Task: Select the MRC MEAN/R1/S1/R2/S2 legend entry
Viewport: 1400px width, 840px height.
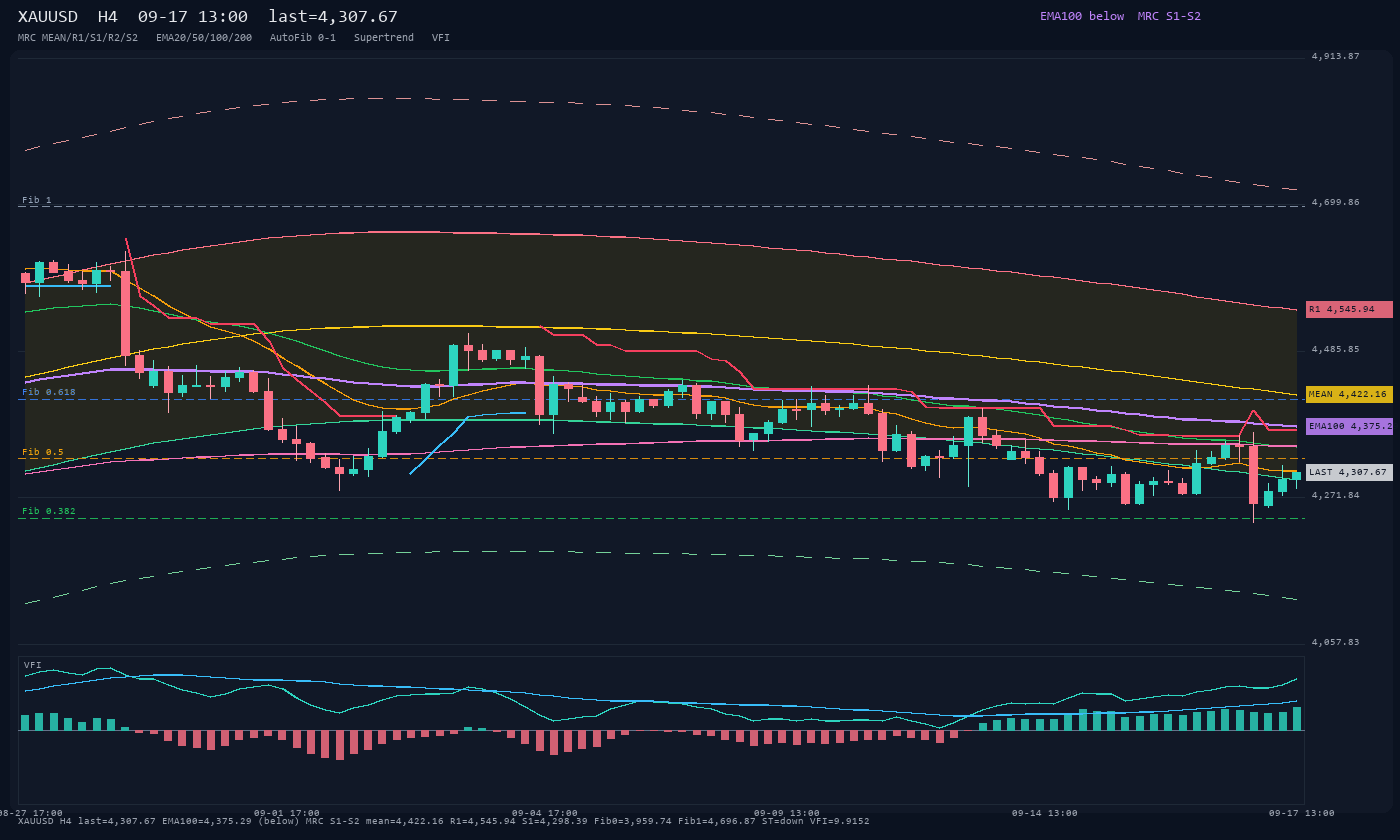Action: (78, 38)
